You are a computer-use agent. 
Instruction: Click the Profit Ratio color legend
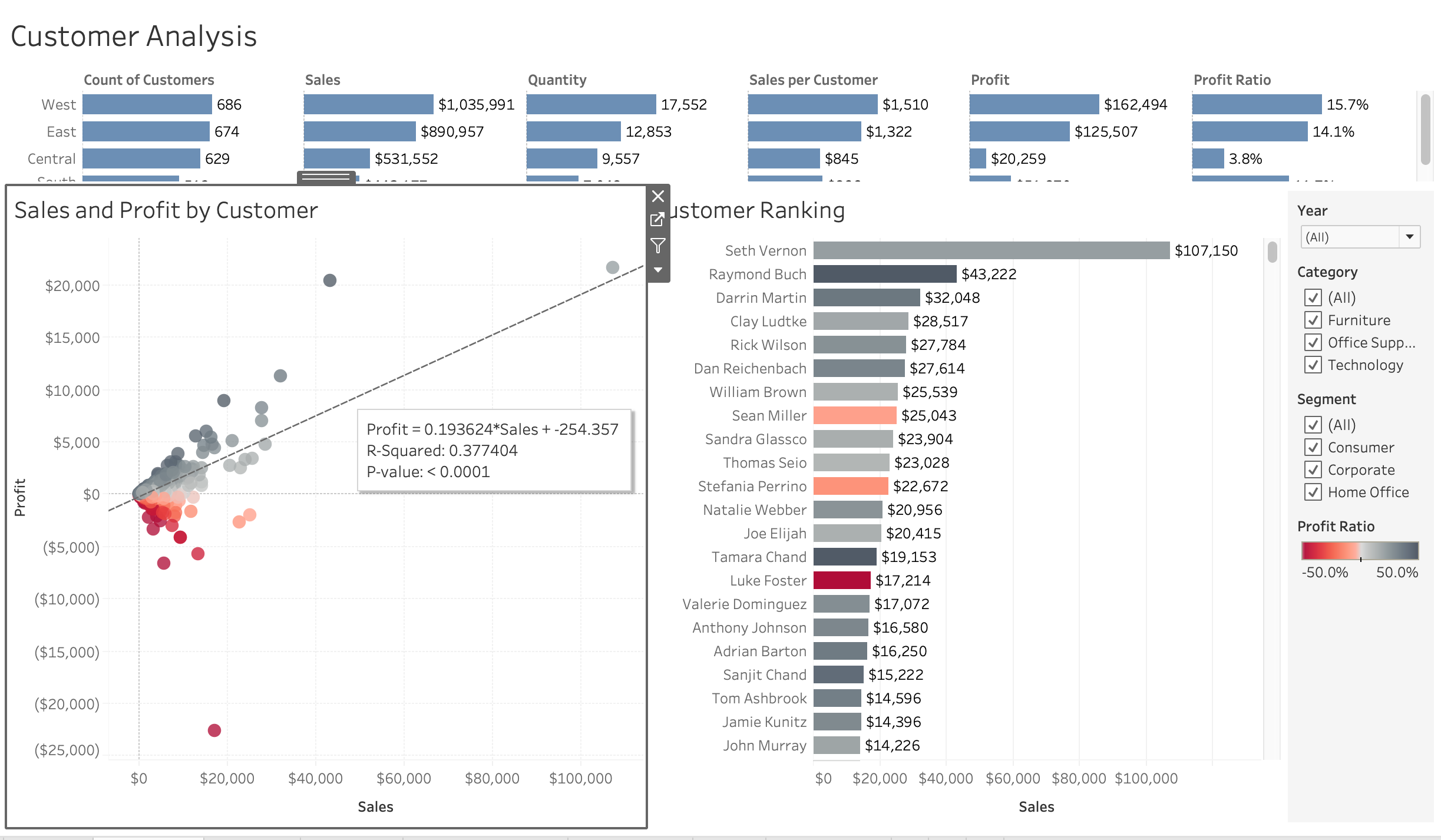tap(1360, 551)
